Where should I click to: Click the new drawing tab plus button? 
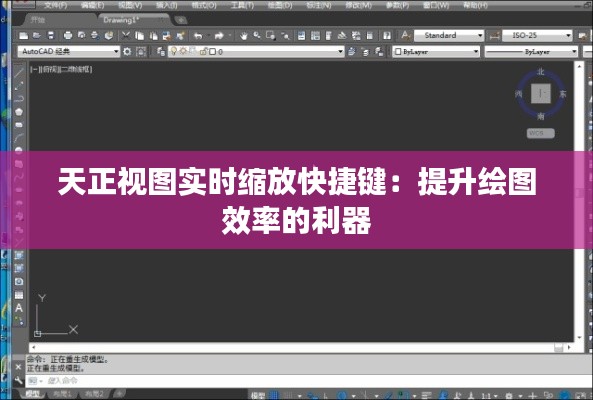click(x=181, y=20)
